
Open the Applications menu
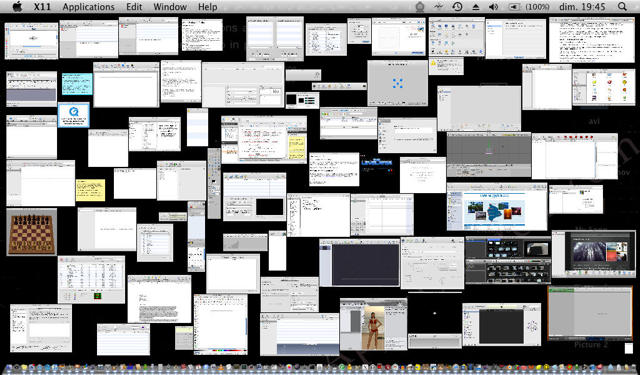click(x=89, y=7)
